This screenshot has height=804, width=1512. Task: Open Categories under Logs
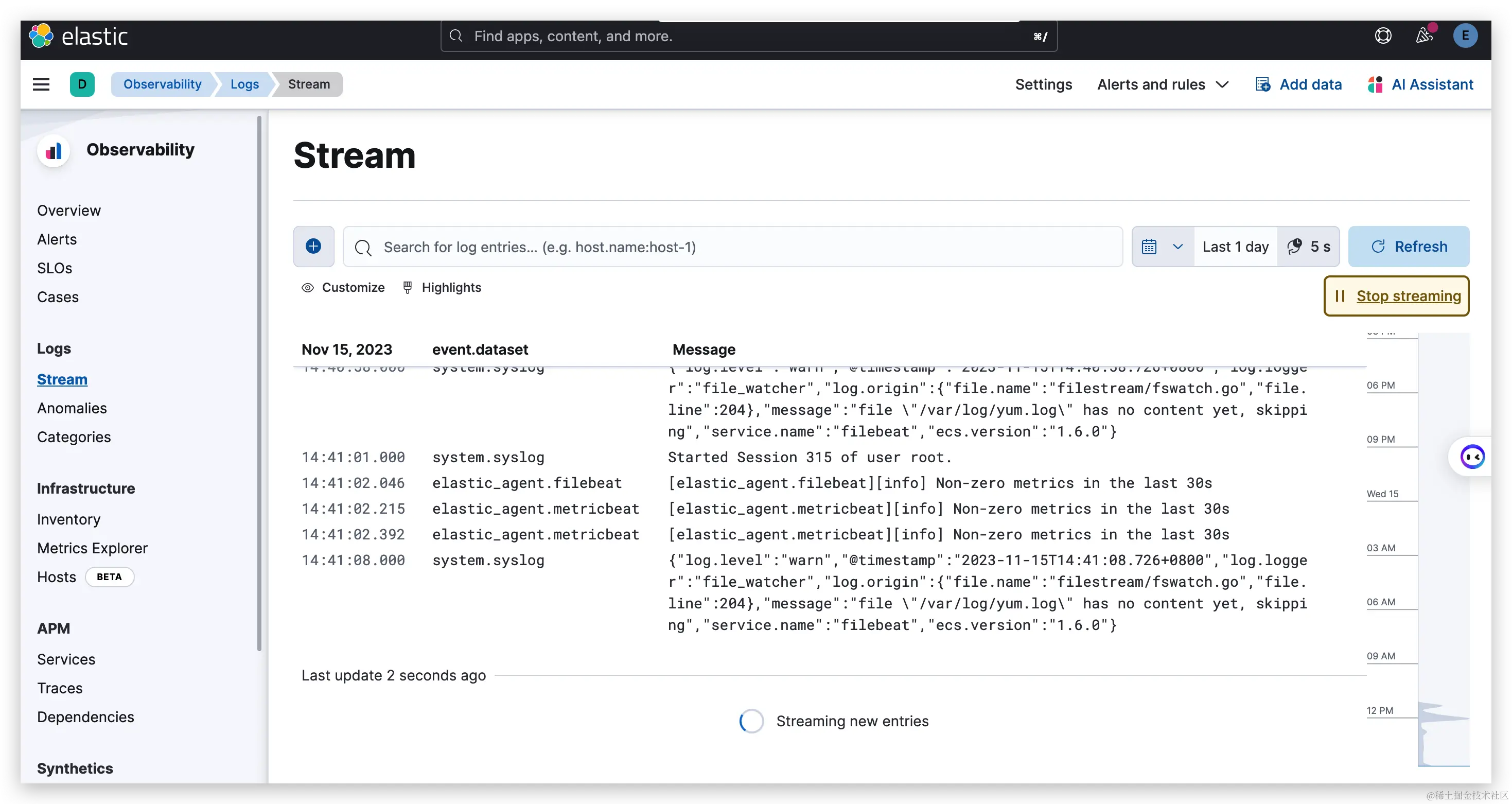(x=74, y=436)
